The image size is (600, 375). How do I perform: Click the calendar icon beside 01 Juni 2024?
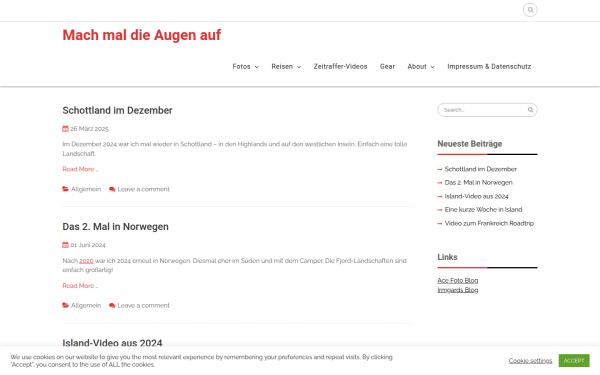click(x=65, y=245)
